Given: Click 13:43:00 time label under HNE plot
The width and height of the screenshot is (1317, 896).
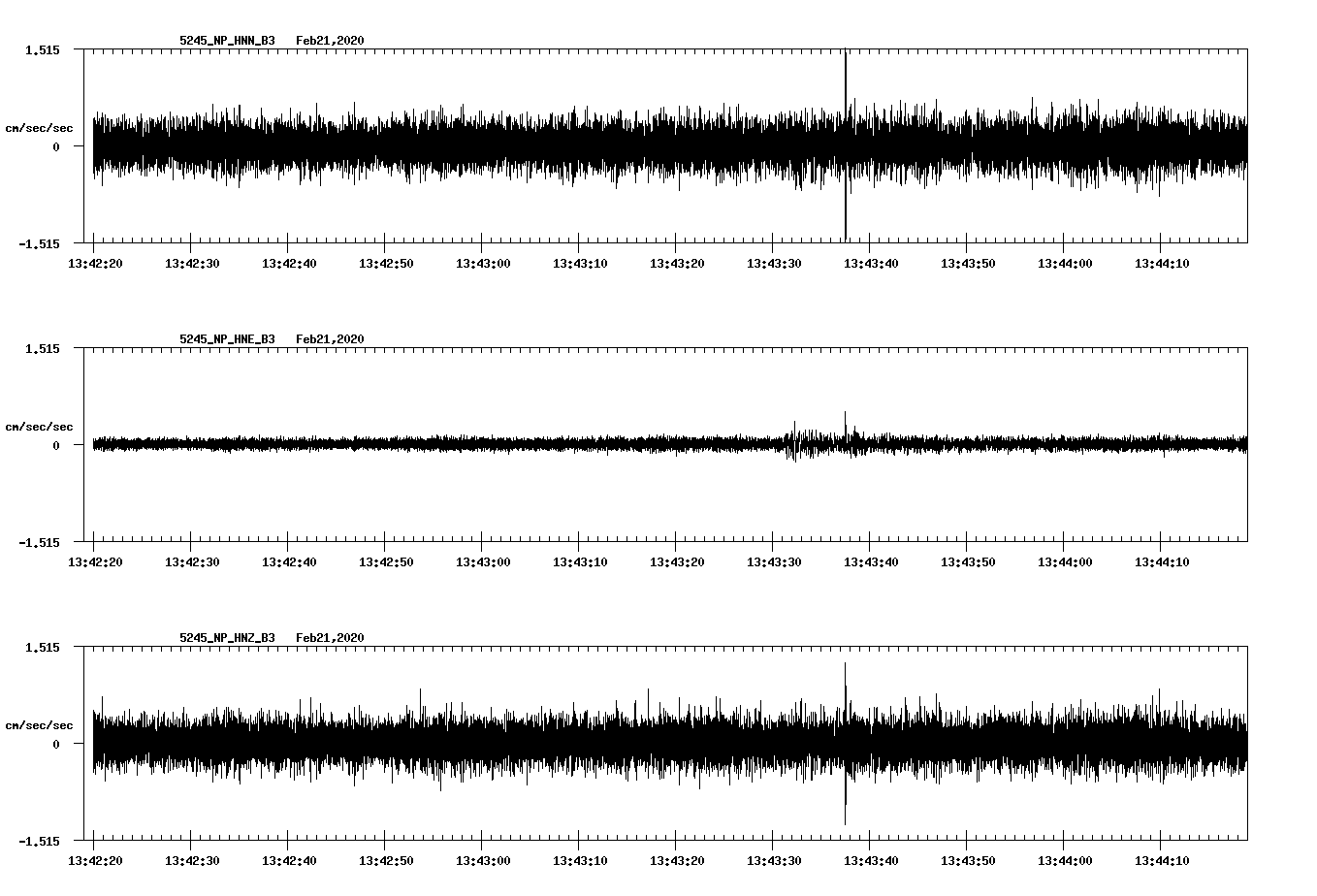Looking at the screenshot, I should pyautogui.click(x=483, y=562).
